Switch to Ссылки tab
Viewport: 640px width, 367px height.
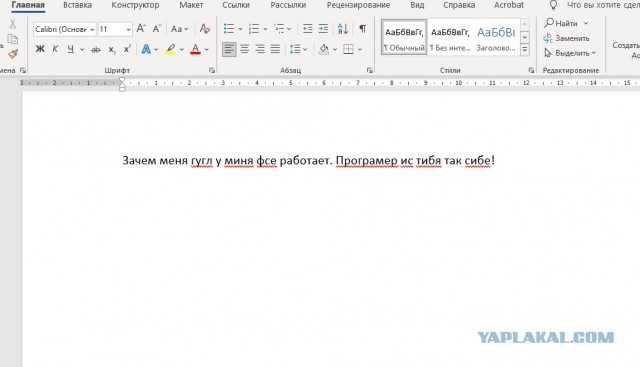click(236, 5)
